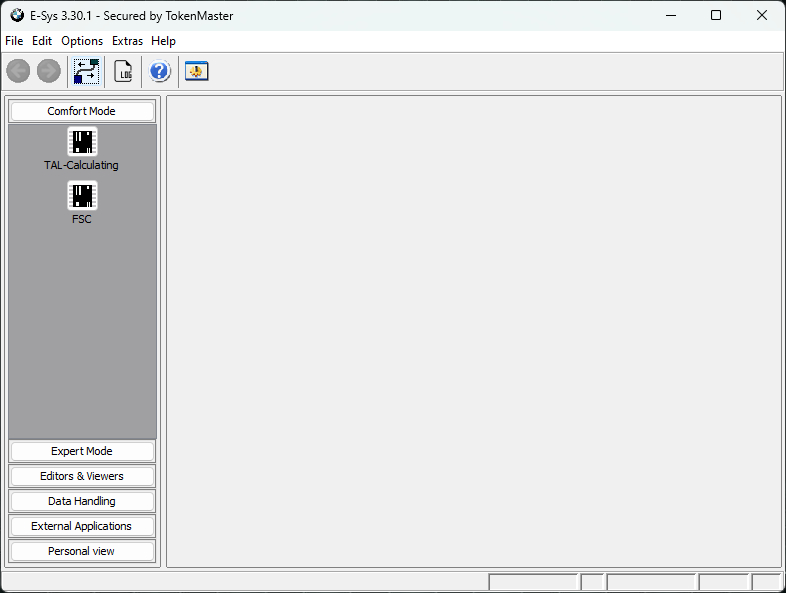Close the E-Sys window

pyautogui.click(x=762, y=16)
